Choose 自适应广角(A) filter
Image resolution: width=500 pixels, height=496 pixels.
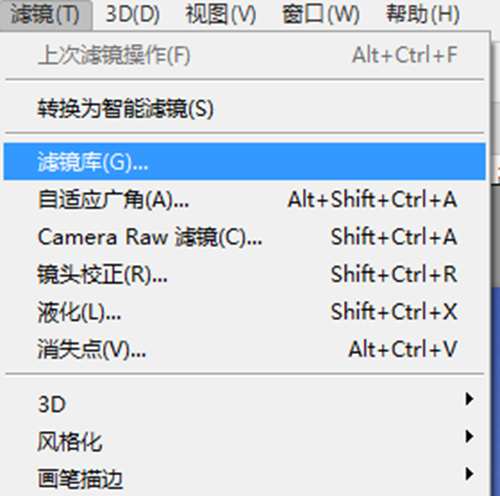pyautogui.click(x=245, y=199)
